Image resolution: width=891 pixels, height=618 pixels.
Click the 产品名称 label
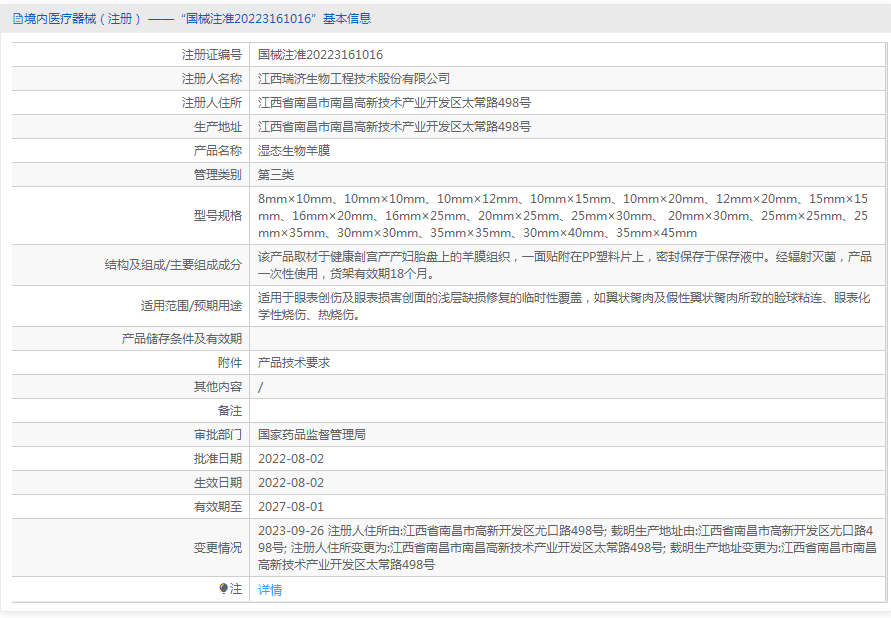tap(218, 151)
